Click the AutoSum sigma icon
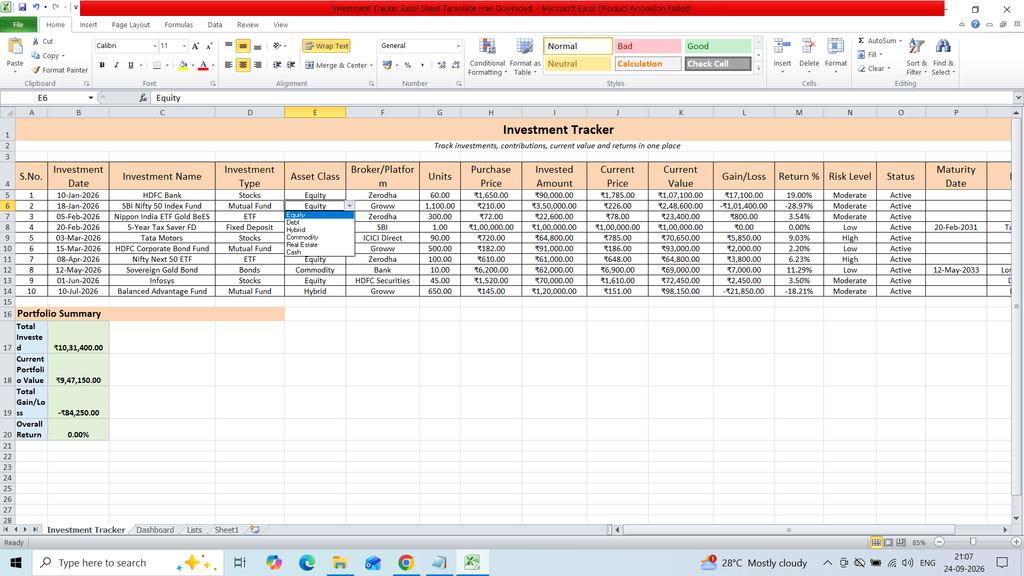Screen dimensions: 1024x576 [861, 41]
